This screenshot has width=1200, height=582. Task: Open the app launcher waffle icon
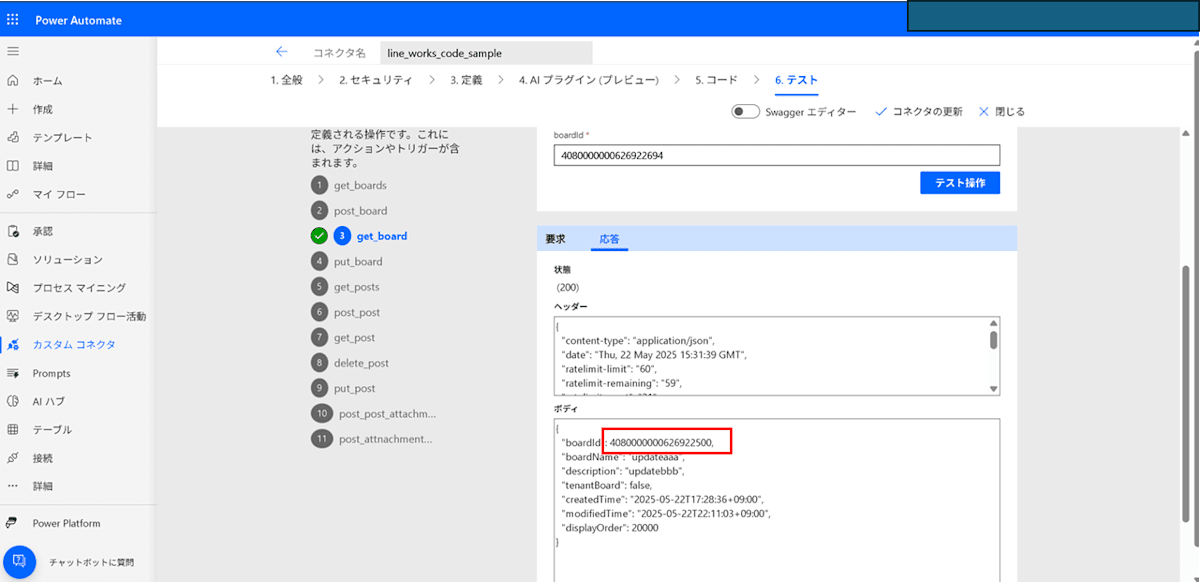[12, 19]
